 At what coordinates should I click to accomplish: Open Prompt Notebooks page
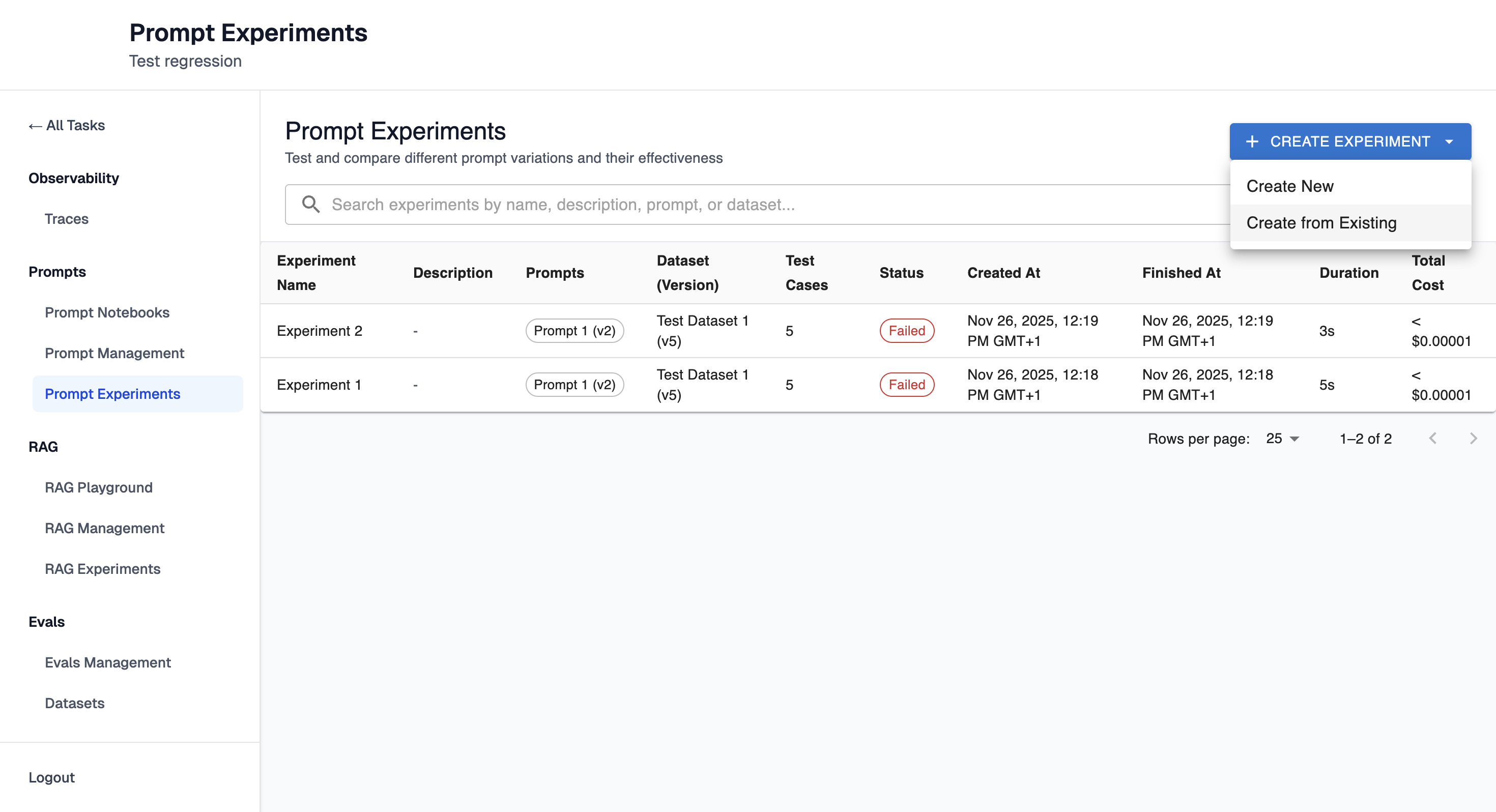point(107,312)
